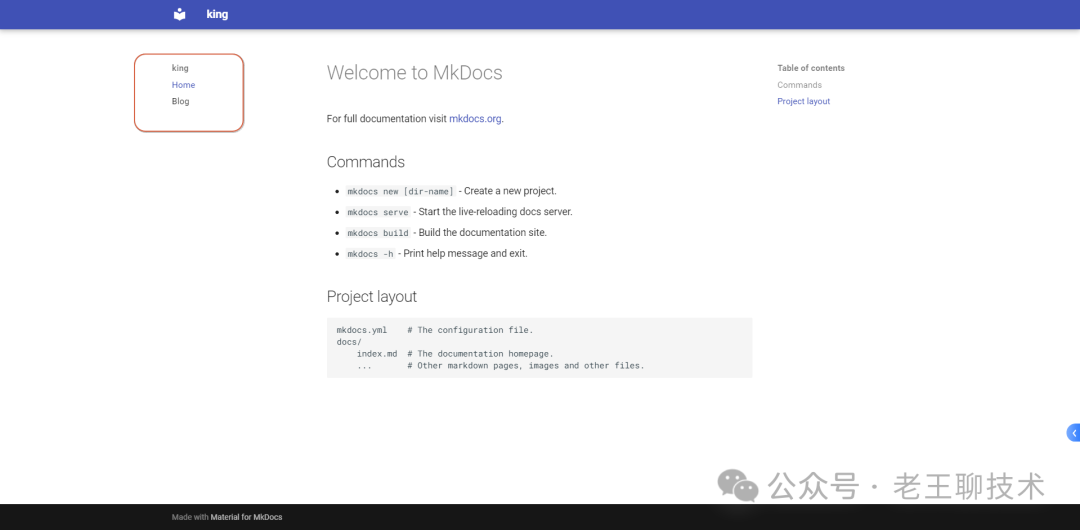This screenshot has width=1080, height=530.
Task: Click 'docs/' line in code block
Action: click(349, 342)
